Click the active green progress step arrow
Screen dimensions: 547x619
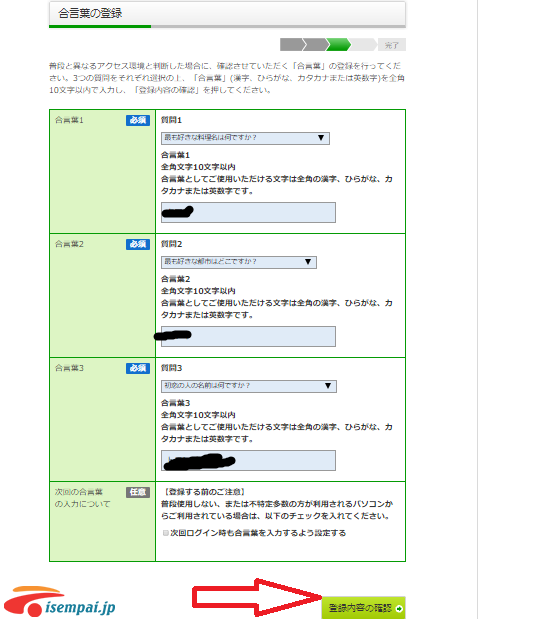(x=339, y=45)
